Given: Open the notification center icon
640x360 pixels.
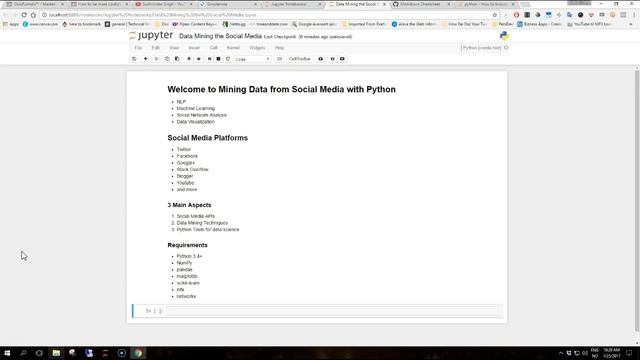Looking at the screenshot, I should 629,353.
